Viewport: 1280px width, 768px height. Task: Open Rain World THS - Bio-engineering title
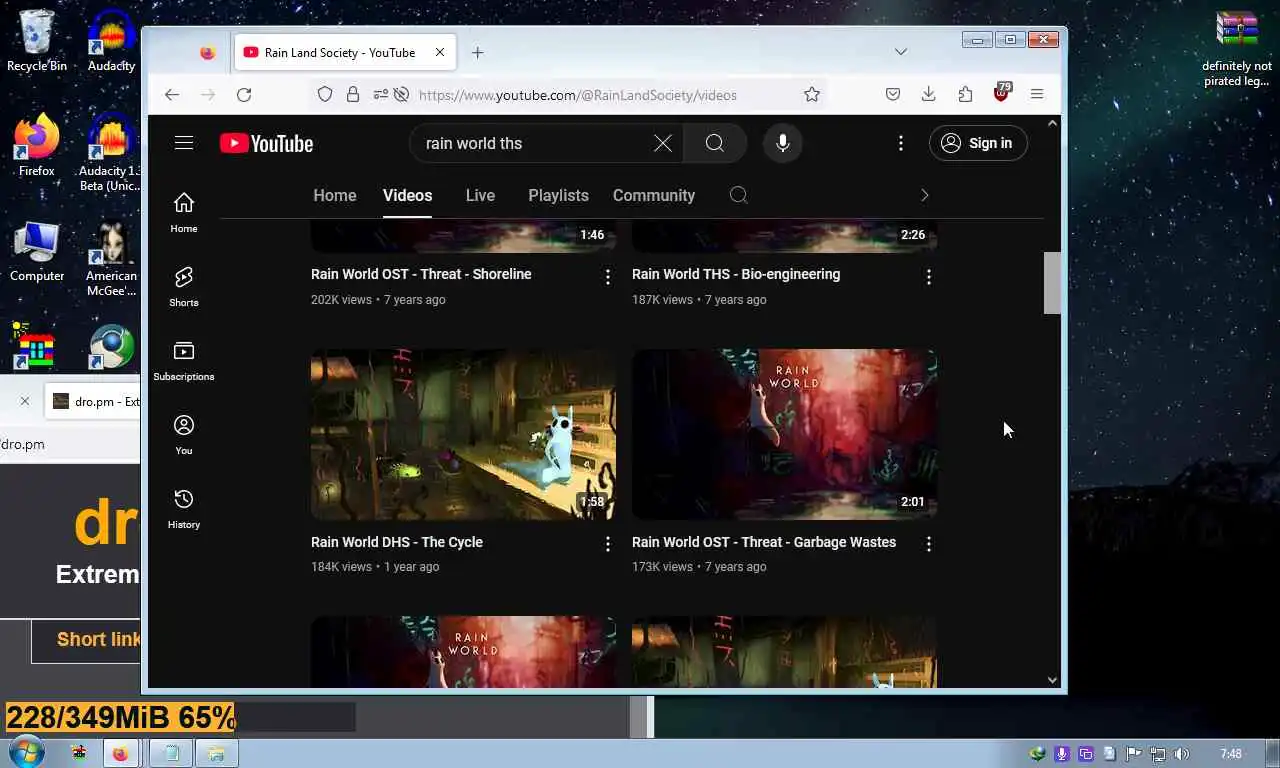coord(736,274)
